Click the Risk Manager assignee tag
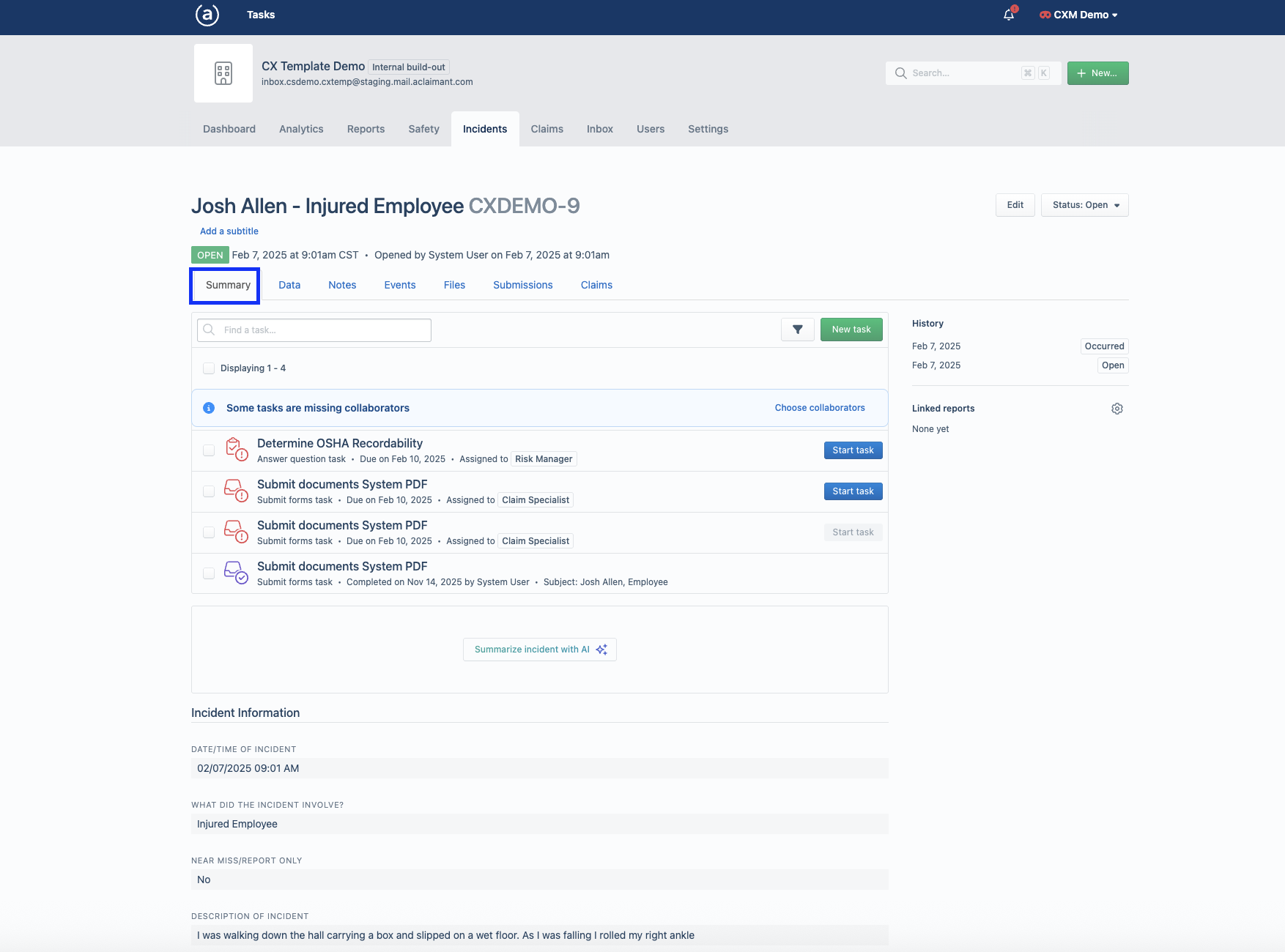 tap(544, 459)
